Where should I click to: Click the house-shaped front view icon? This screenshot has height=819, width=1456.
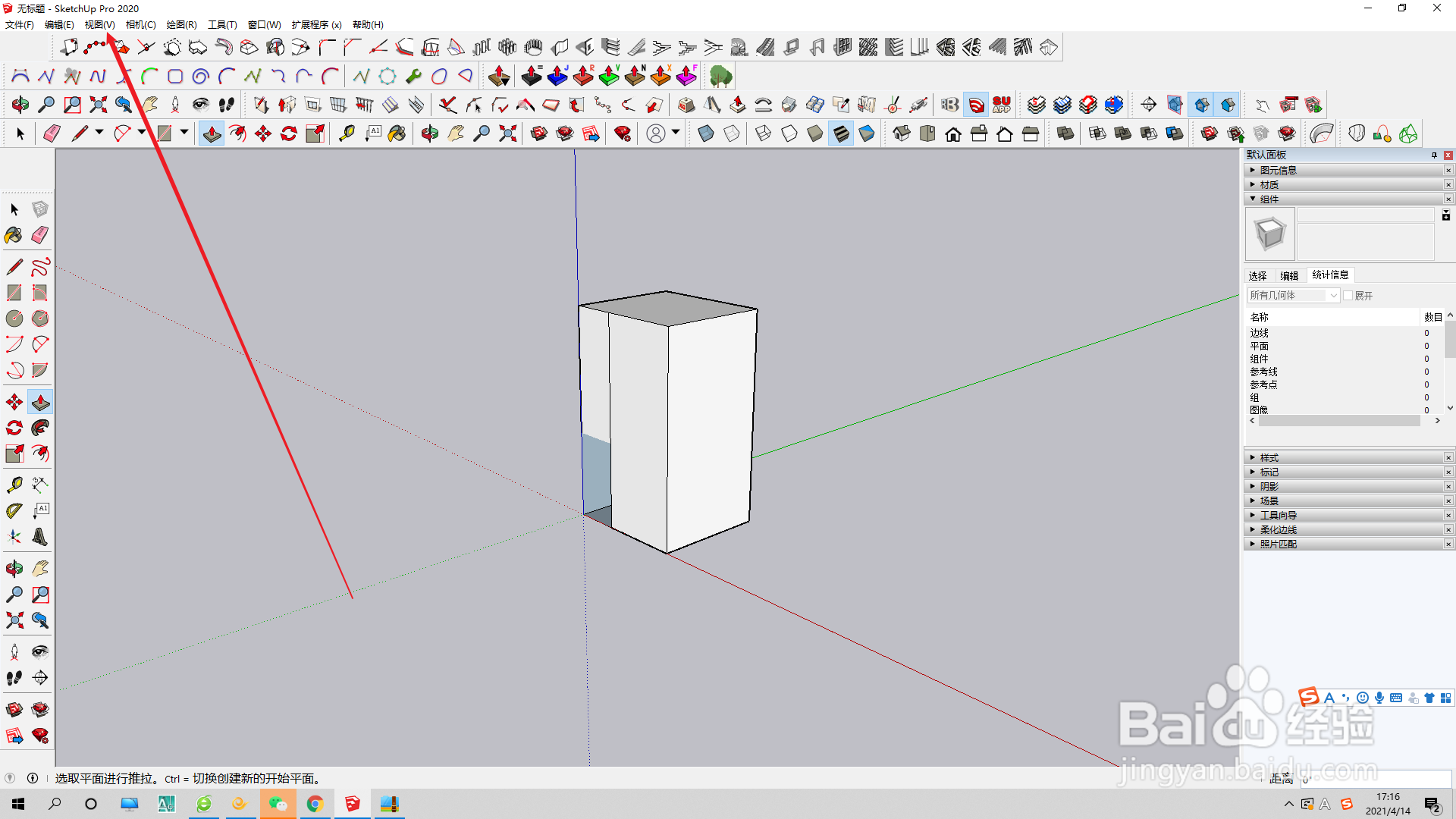pos(953,134)
